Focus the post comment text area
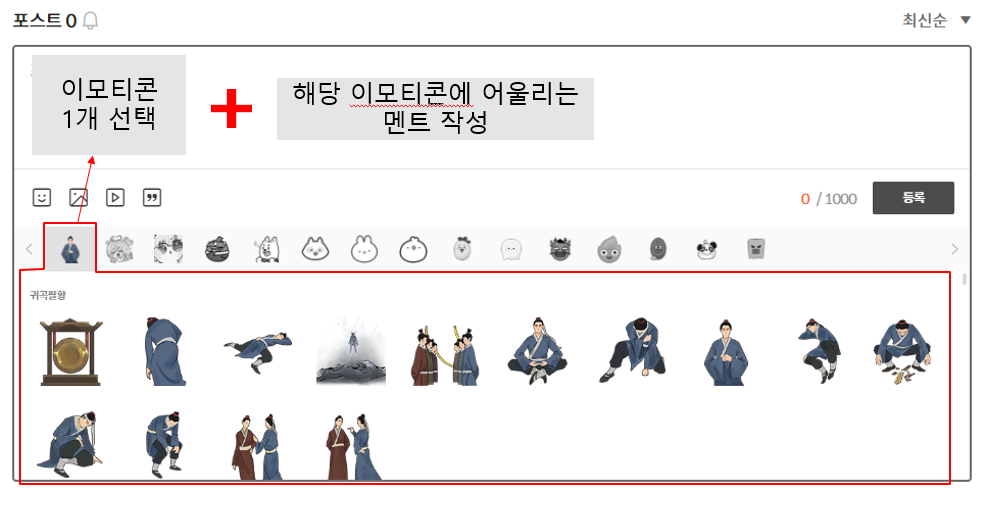 (x=492, y=107)
